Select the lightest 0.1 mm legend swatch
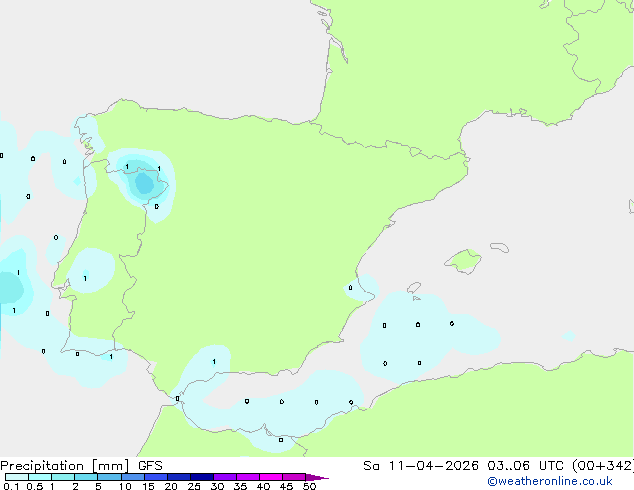 click(17, 477)
